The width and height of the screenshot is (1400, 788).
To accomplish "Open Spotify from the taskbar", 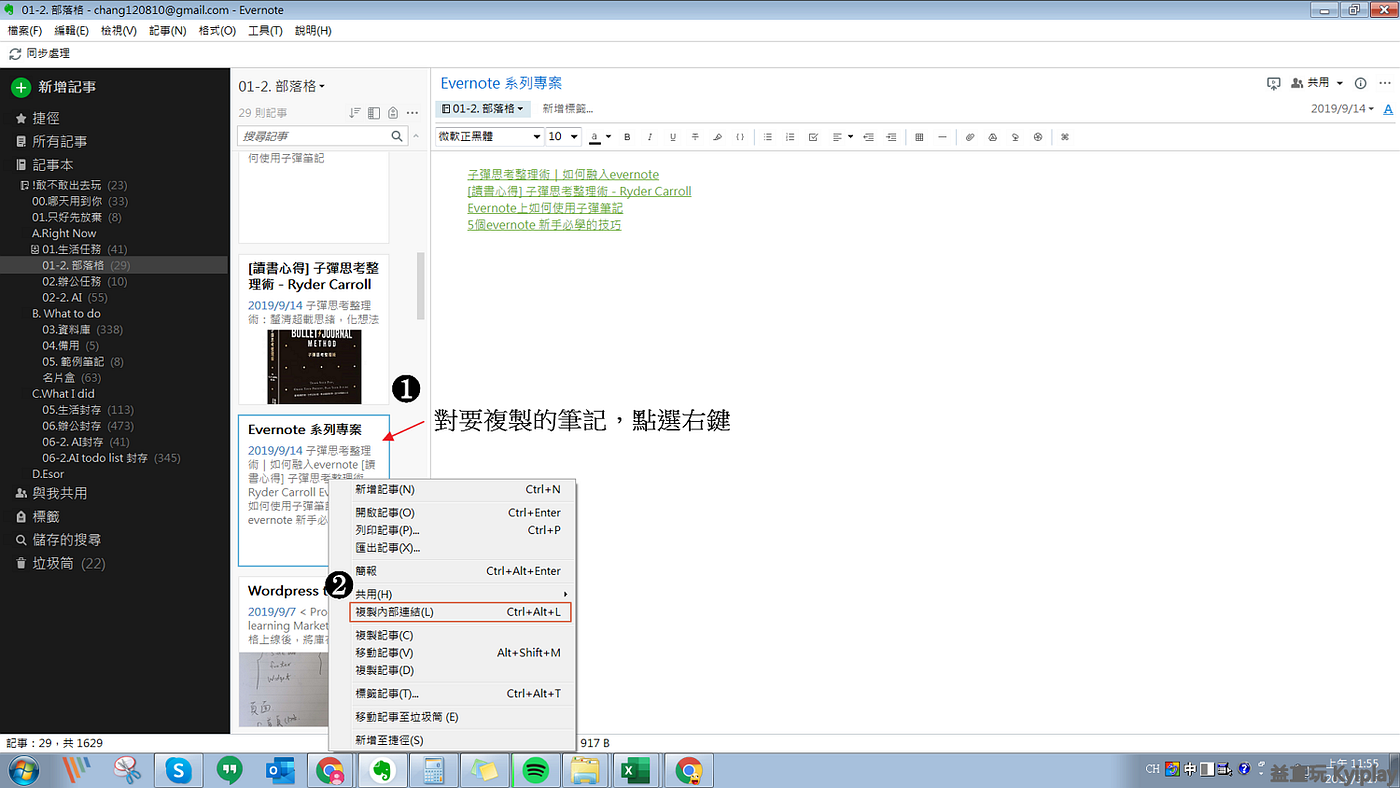I will point(536,770).
